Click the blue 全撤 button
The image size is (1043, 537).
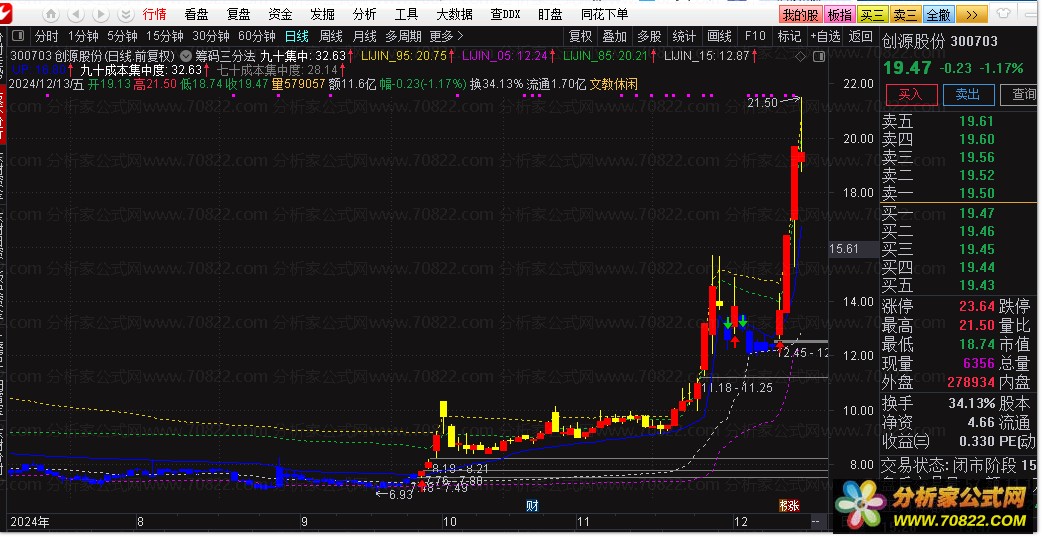point(938,15)
